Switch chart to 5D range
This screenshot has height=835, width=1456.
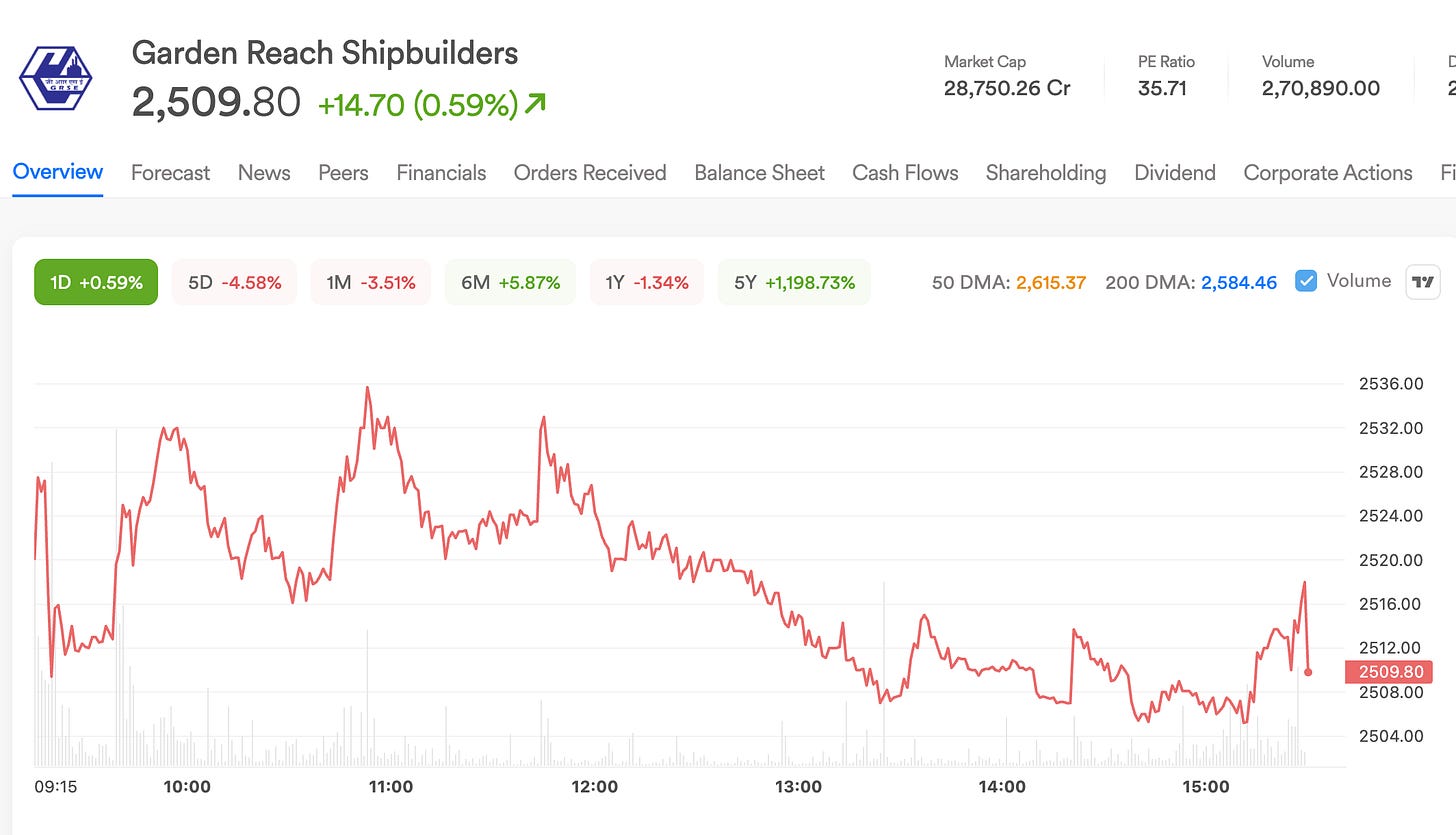click(x=234, y=282)
